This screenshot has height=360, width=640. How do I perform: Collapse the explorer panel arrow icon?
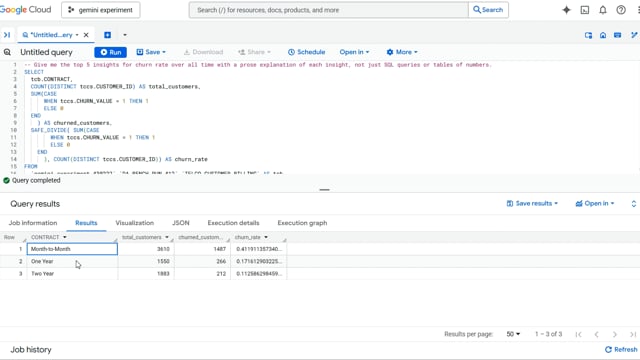pyautogui.click(x=7, y=35)
